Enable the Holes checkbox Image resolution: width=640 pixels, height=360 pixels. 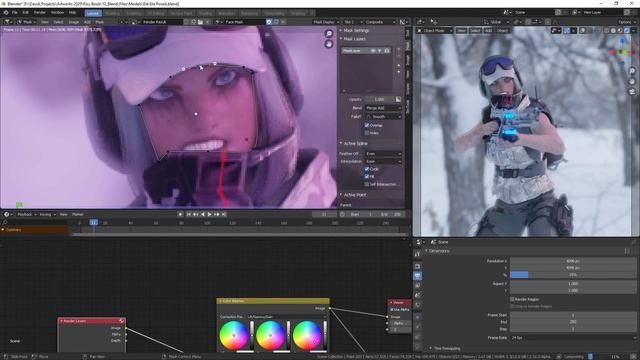367,133
